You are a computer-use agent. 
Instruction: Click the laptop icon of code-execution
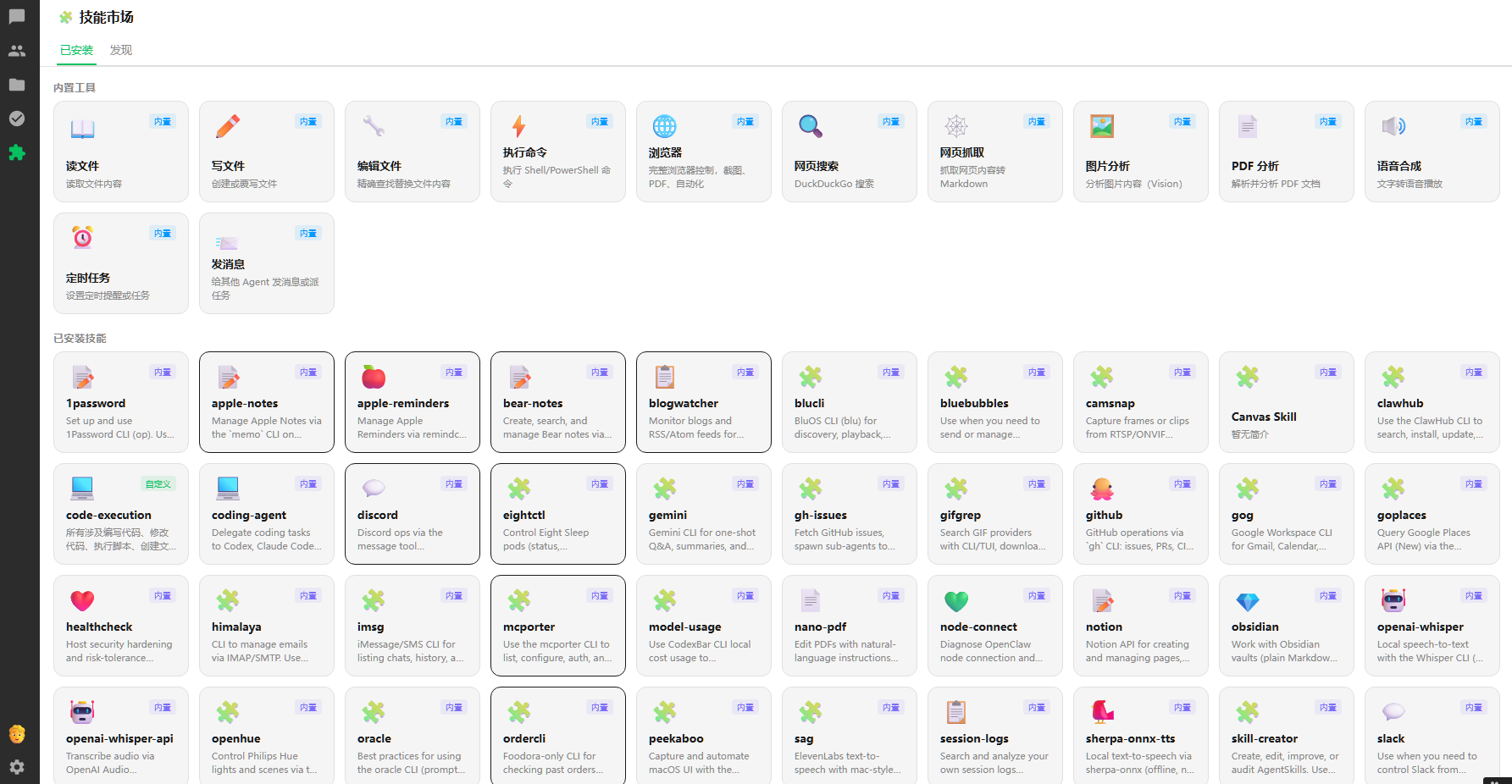(82, 489)
